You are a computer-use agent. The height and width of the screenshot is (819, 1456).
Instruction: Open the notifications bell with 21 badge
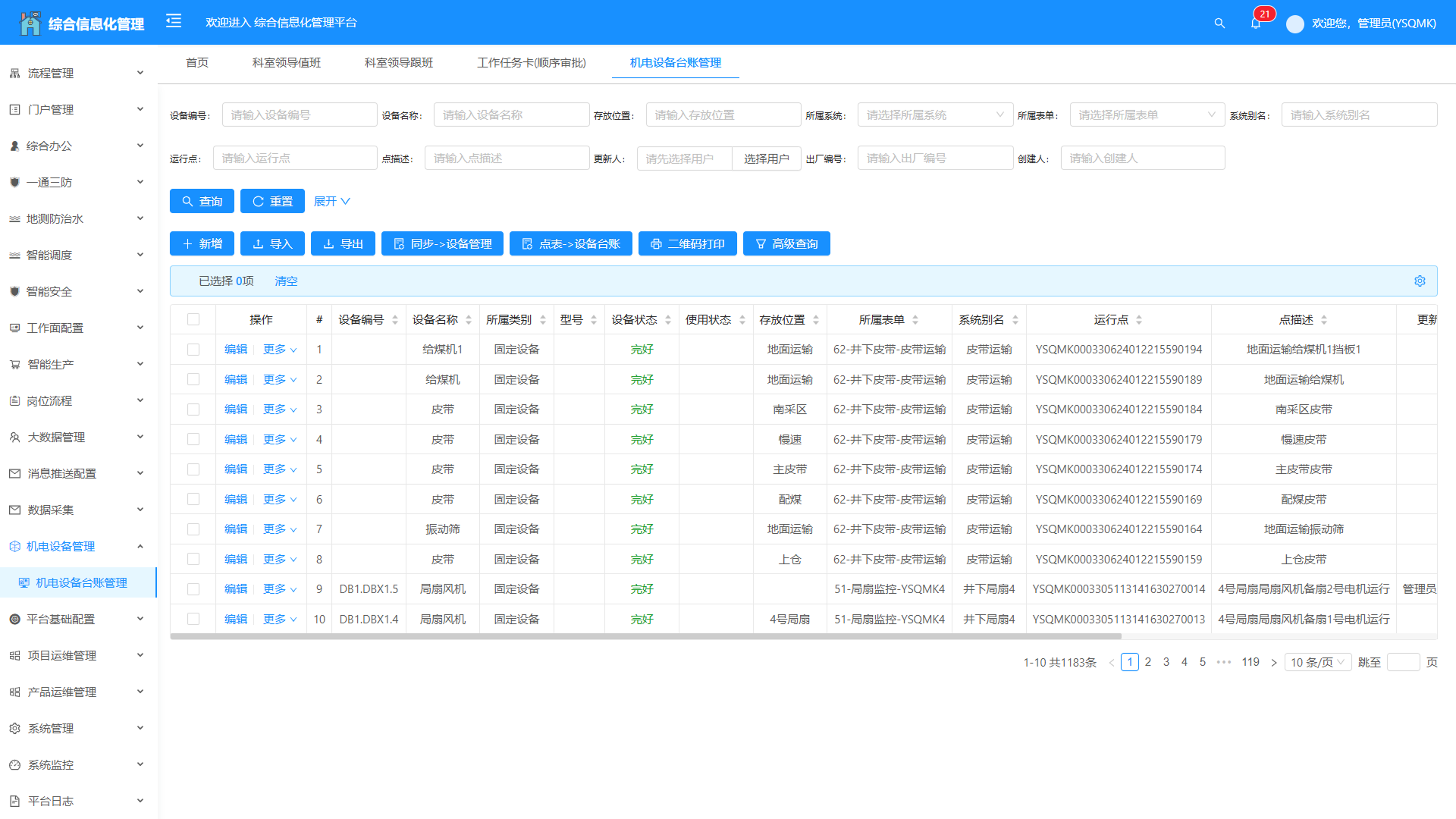[x=1255, y=23]
